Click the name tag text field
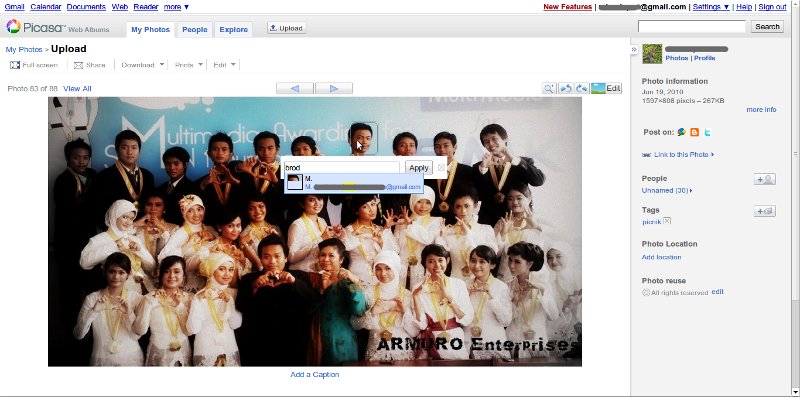Viewport: 800px width, 397px height. 342,167
